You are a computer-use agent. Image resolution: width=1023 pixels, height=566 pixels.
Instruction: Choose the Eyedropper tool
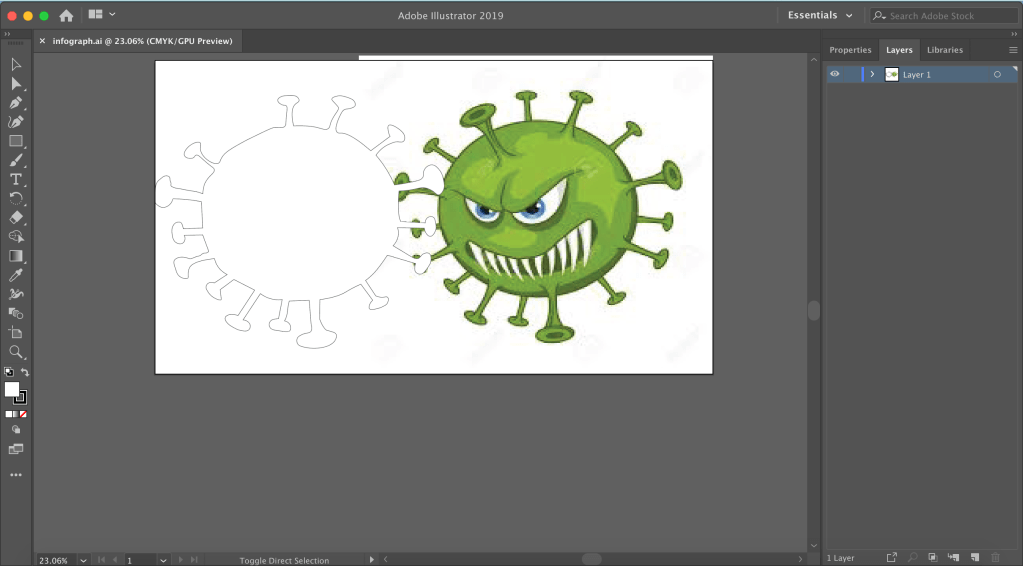(16, 275)
